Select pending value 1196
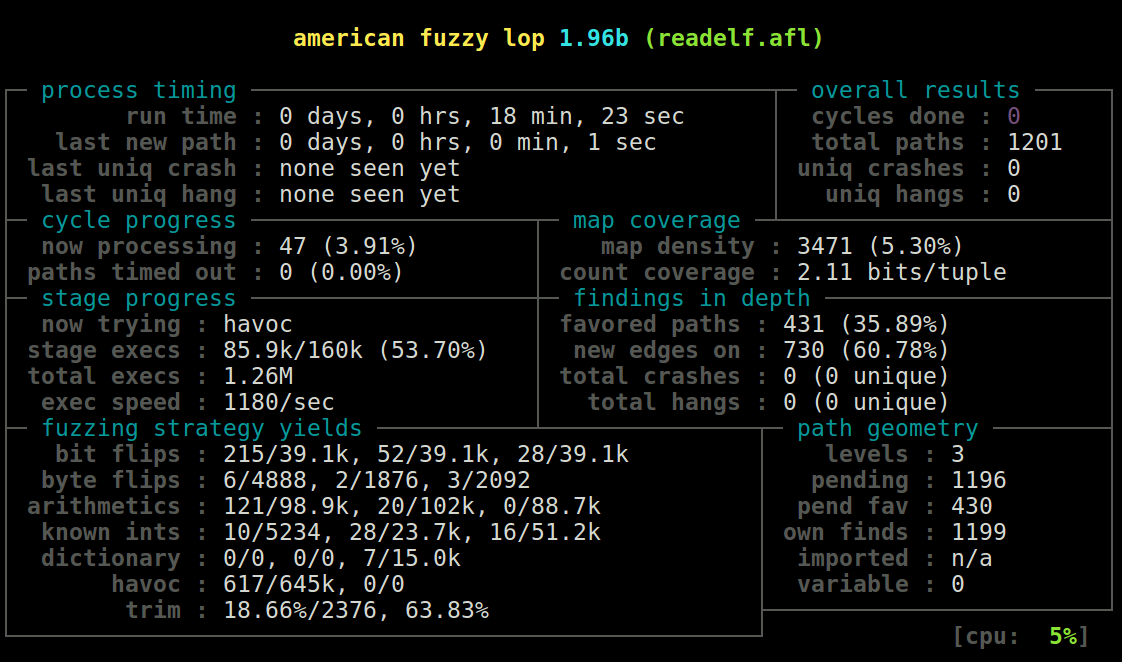The height and width of the screenshot is (662, 1122). pyautogui.click(x=979, y=481)
